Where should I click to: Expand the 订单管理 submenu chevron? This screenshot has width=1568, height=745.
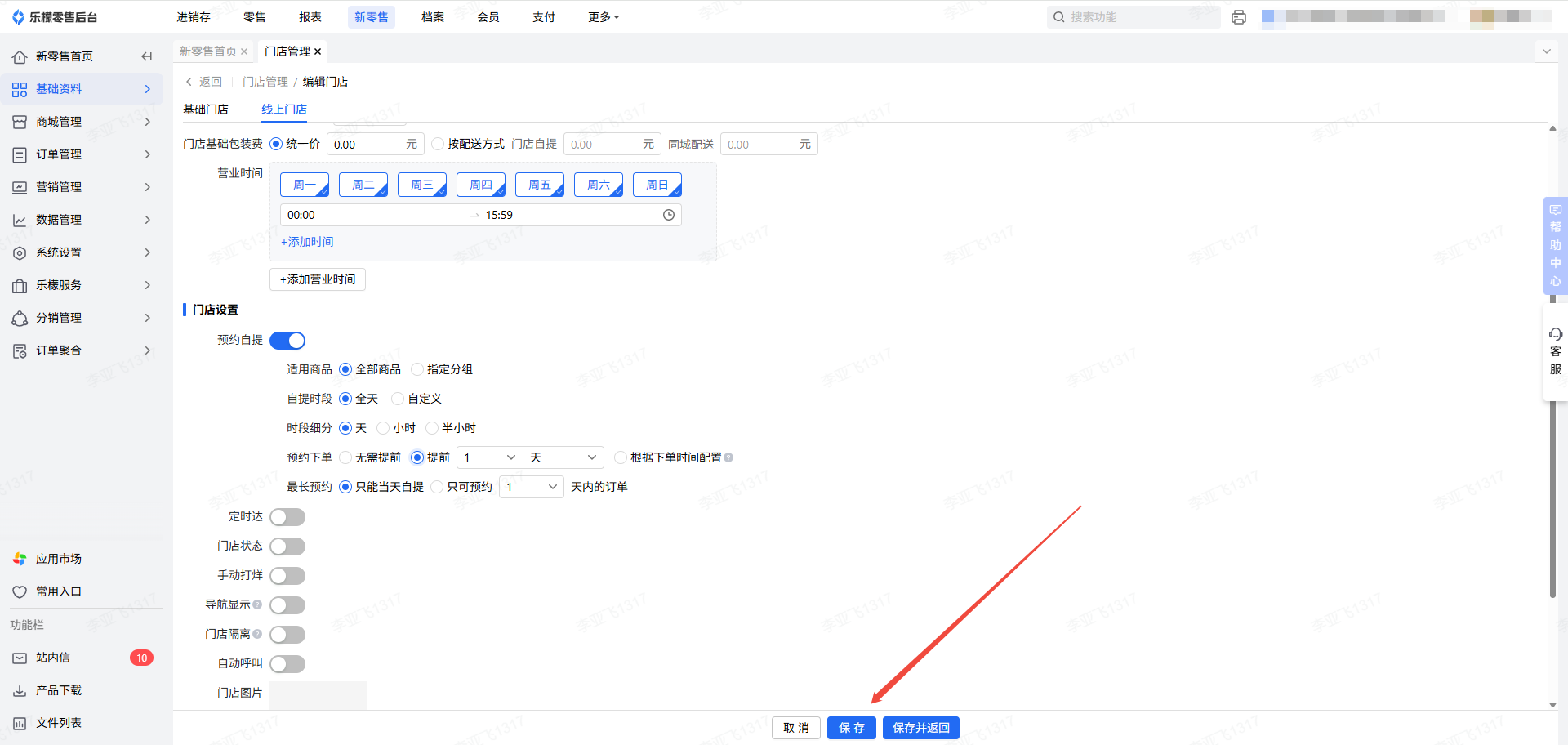(x=148, y=154)
